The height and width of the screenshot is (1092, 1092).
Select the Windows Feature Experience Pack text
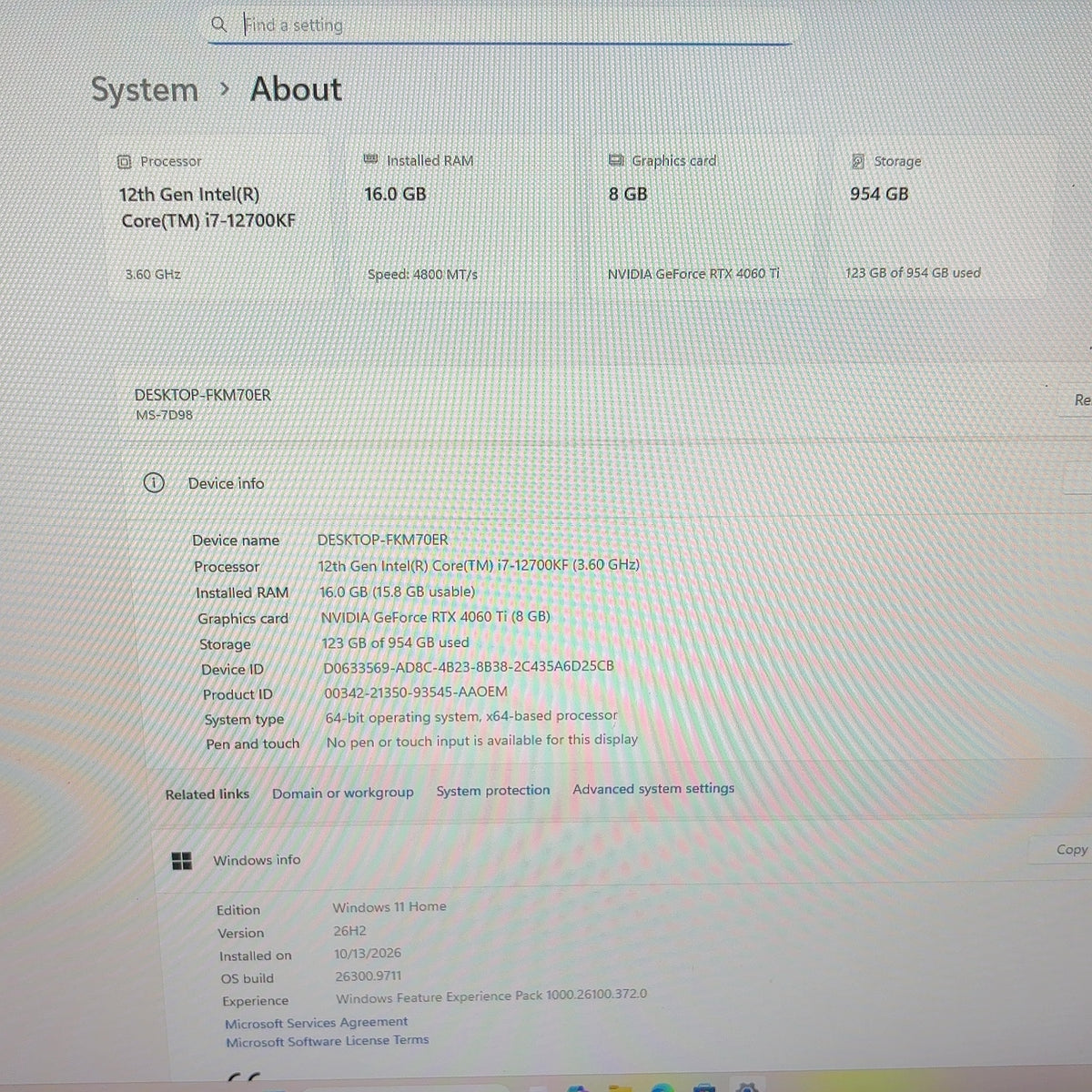491,996
